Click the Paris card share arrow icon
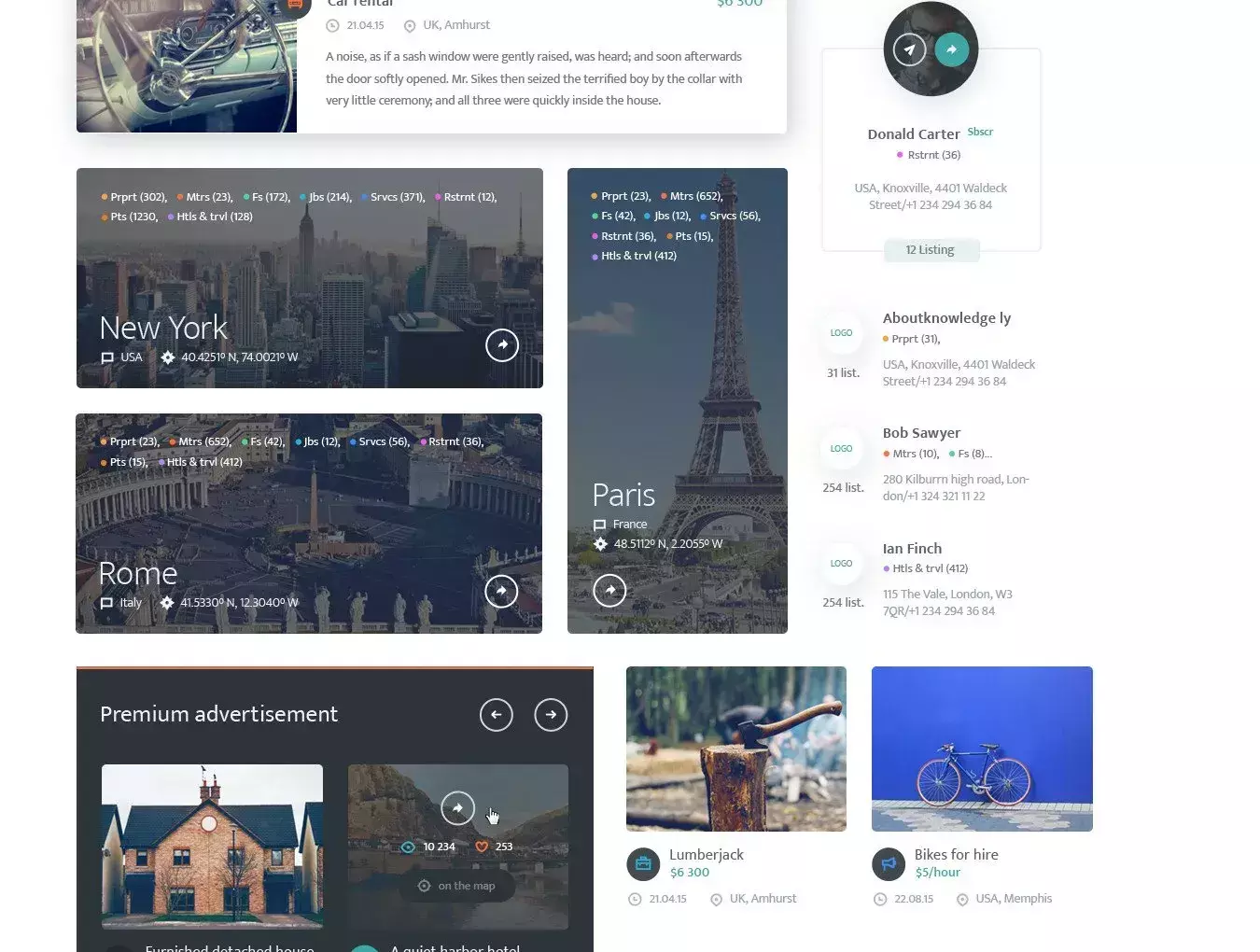 click(x=609, y=590)
